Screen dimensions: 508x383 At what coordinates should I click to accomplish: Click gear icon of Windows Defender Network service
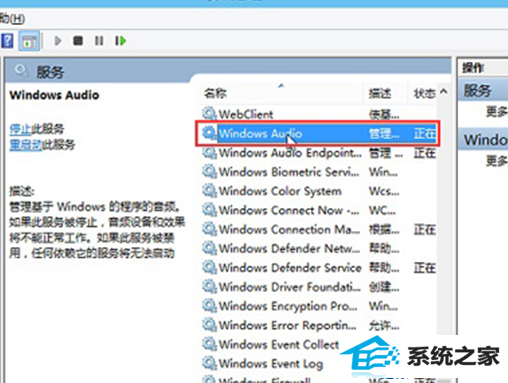tap(209, 248)
